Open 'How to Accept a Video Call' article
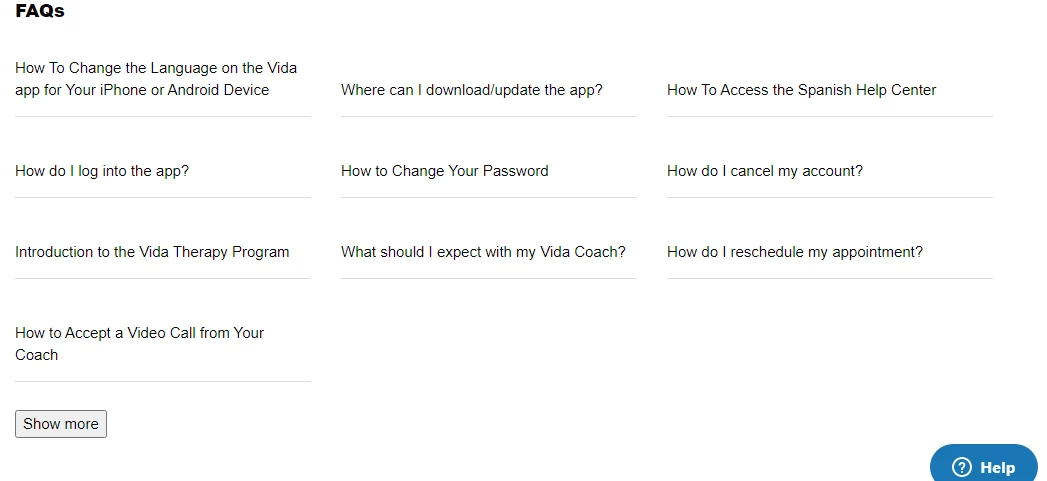This screenshot has height=481, width=1047. [140, 343]
